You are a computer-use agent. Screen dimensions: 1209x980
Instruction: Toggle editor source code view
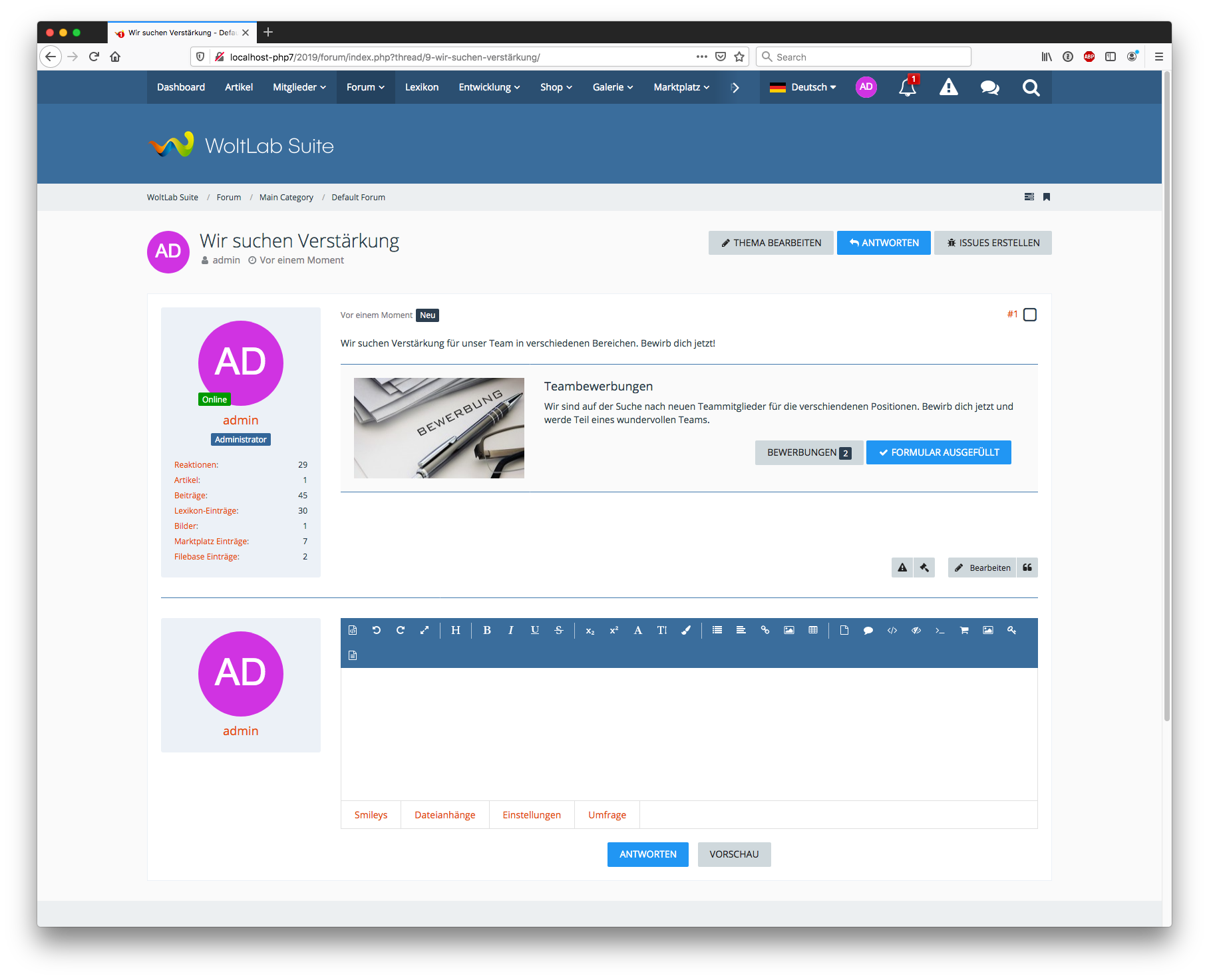coord(353,631)
